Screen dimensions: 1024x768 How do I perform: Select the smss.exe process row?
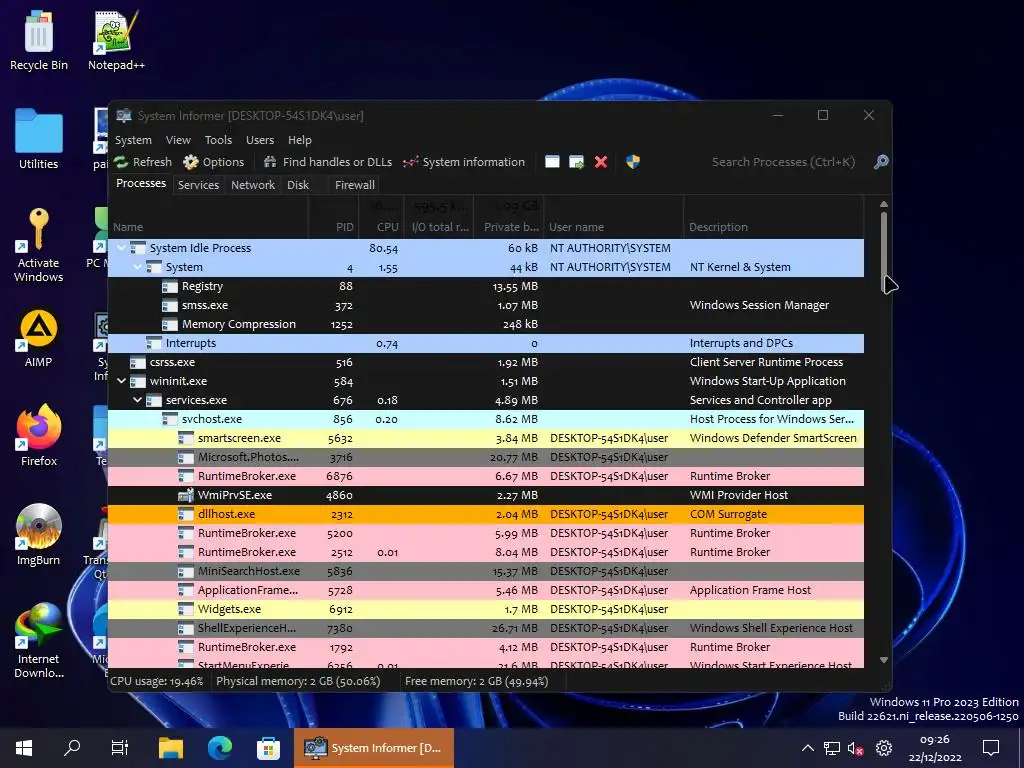click(x=486, y=305)
